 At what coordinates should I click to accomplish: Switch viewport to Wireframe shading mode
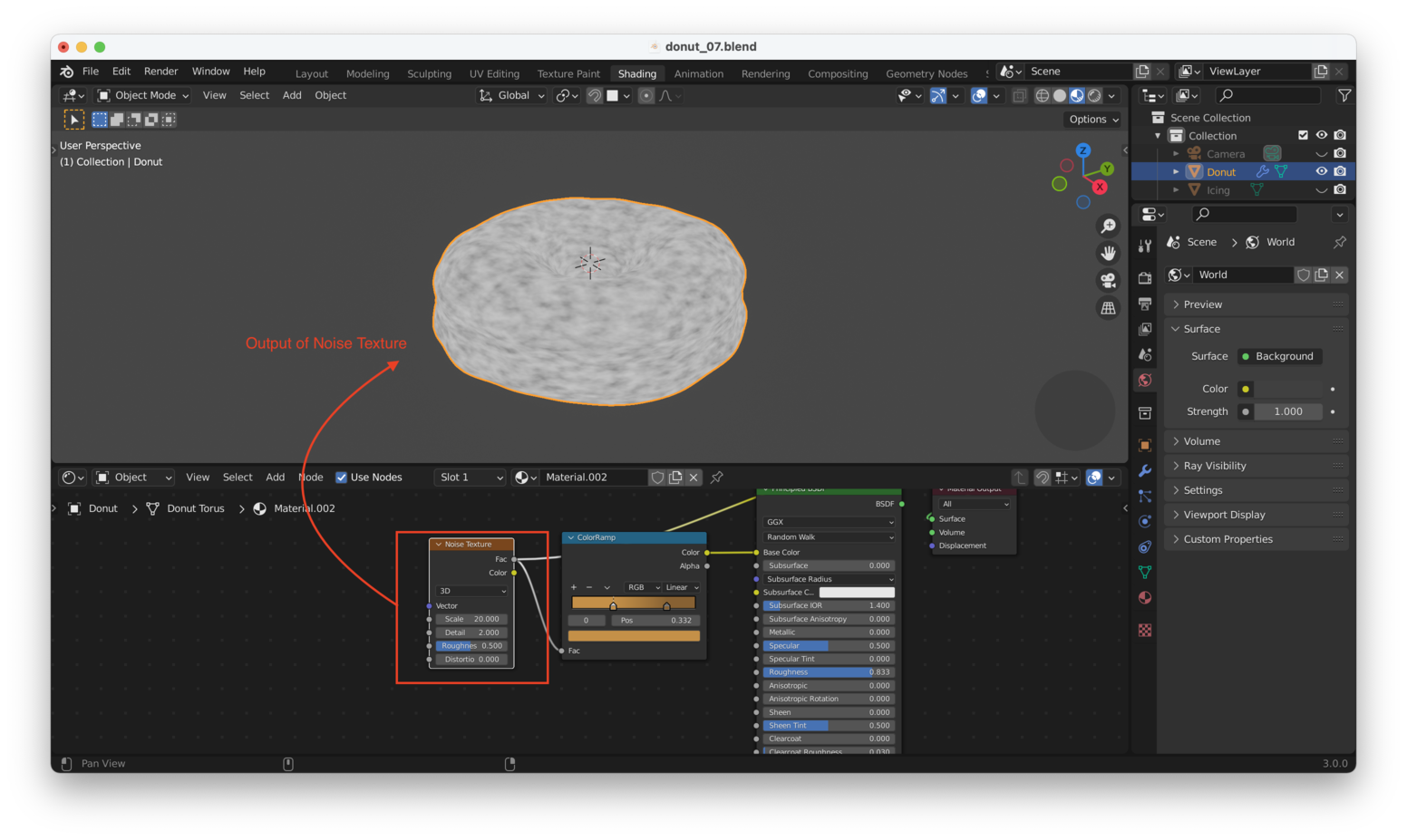(1043, 95)
